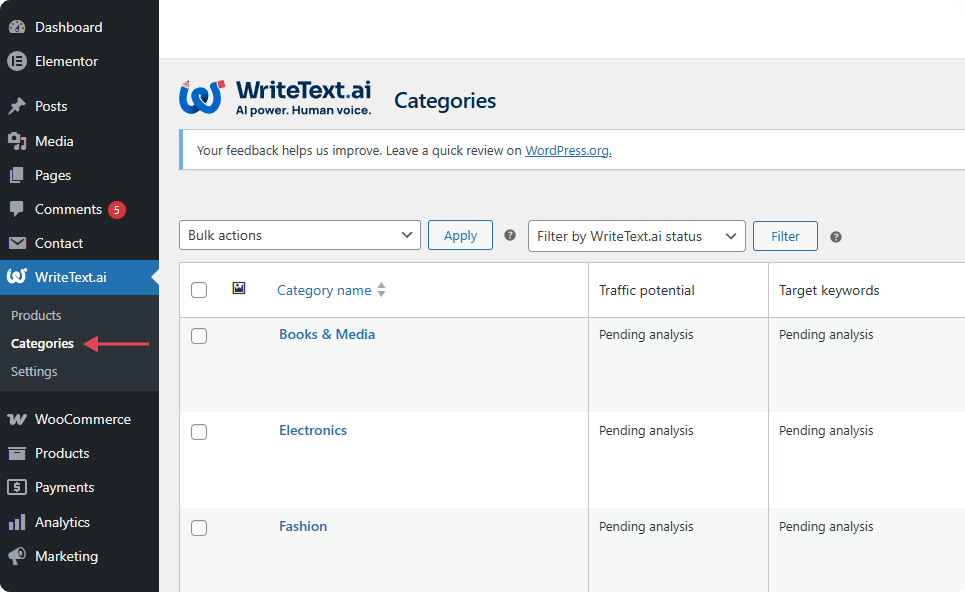The width and height of the screenshot is (965, 592).
Task: Select WriteText.ai menu item
Action: click(79, 277)
